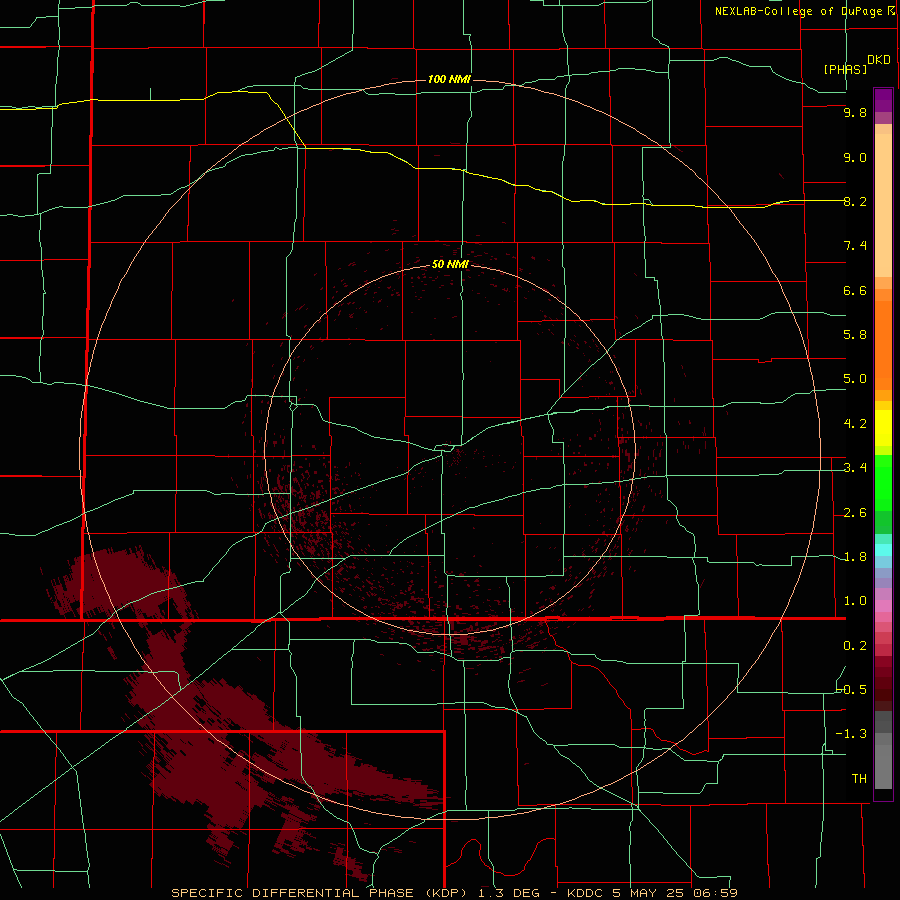The image size is (900, 900).
Task: Pick the bright green segment of color bar
Action: 883,483
